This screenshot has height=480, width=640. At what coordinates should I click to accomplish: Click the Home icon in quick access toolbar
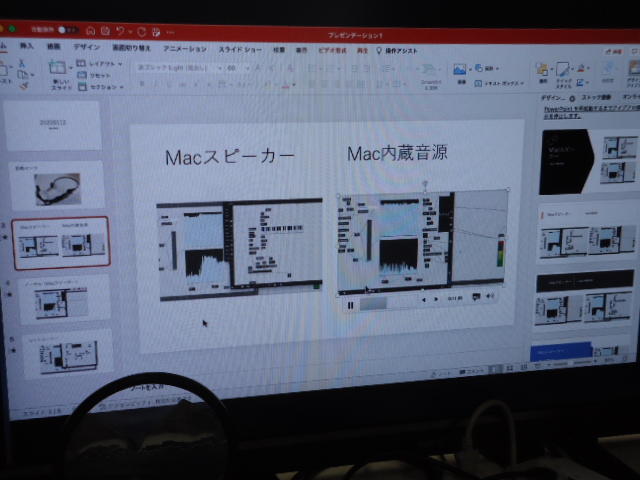point(91,31)
